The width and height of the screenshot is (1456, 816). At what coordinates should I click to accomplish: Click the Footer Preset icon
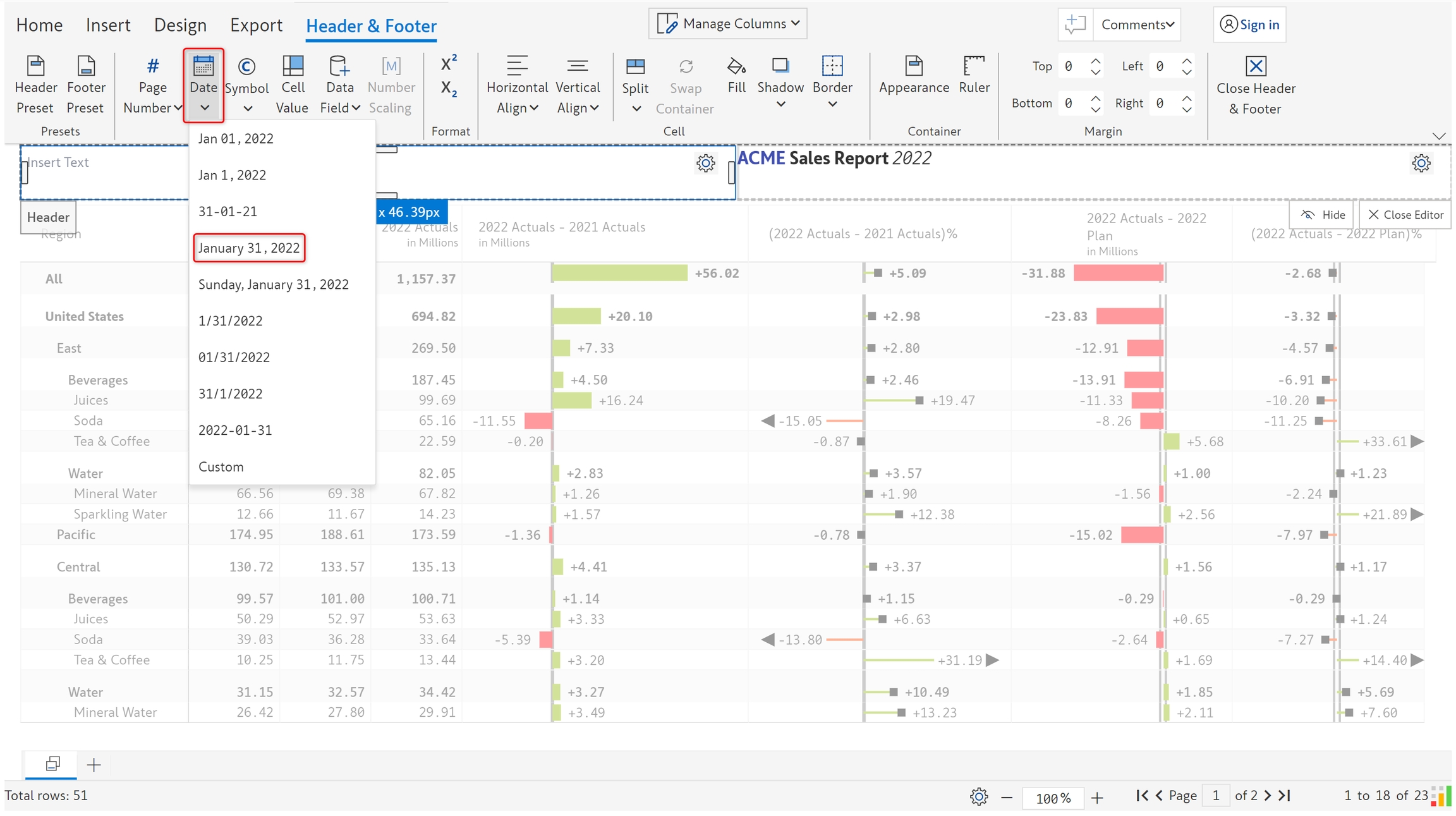coord(85,66)
